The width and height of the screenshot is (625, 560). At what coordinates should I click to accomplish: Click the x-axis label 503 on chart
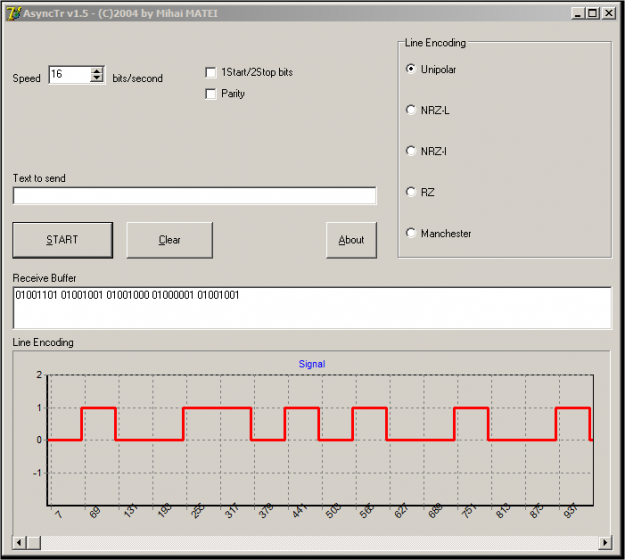click(x=333, y=511)
